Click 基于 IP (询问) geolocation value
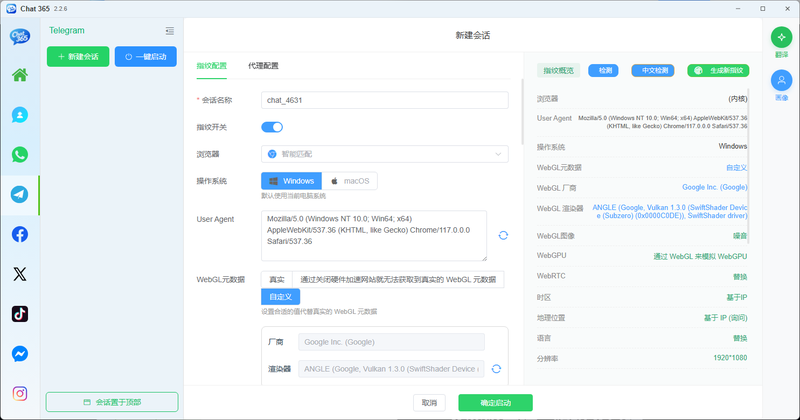The image size is (800, 420). pyautogui.click(x=726, y=317)
